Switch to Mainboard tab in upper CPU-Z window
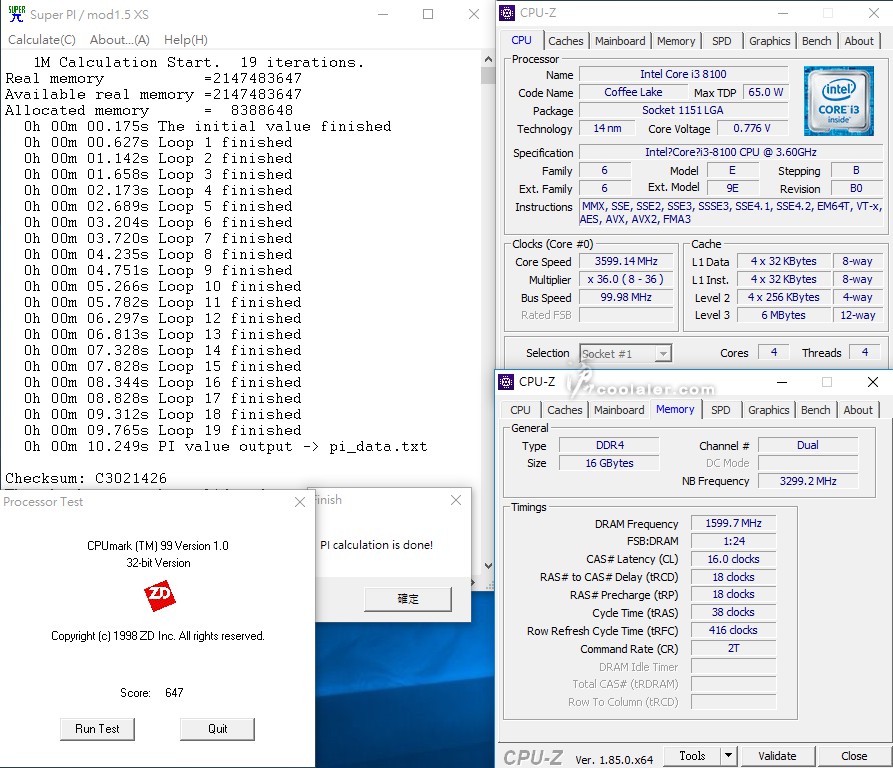The image size is (893, 768). [x=620, y=41]
